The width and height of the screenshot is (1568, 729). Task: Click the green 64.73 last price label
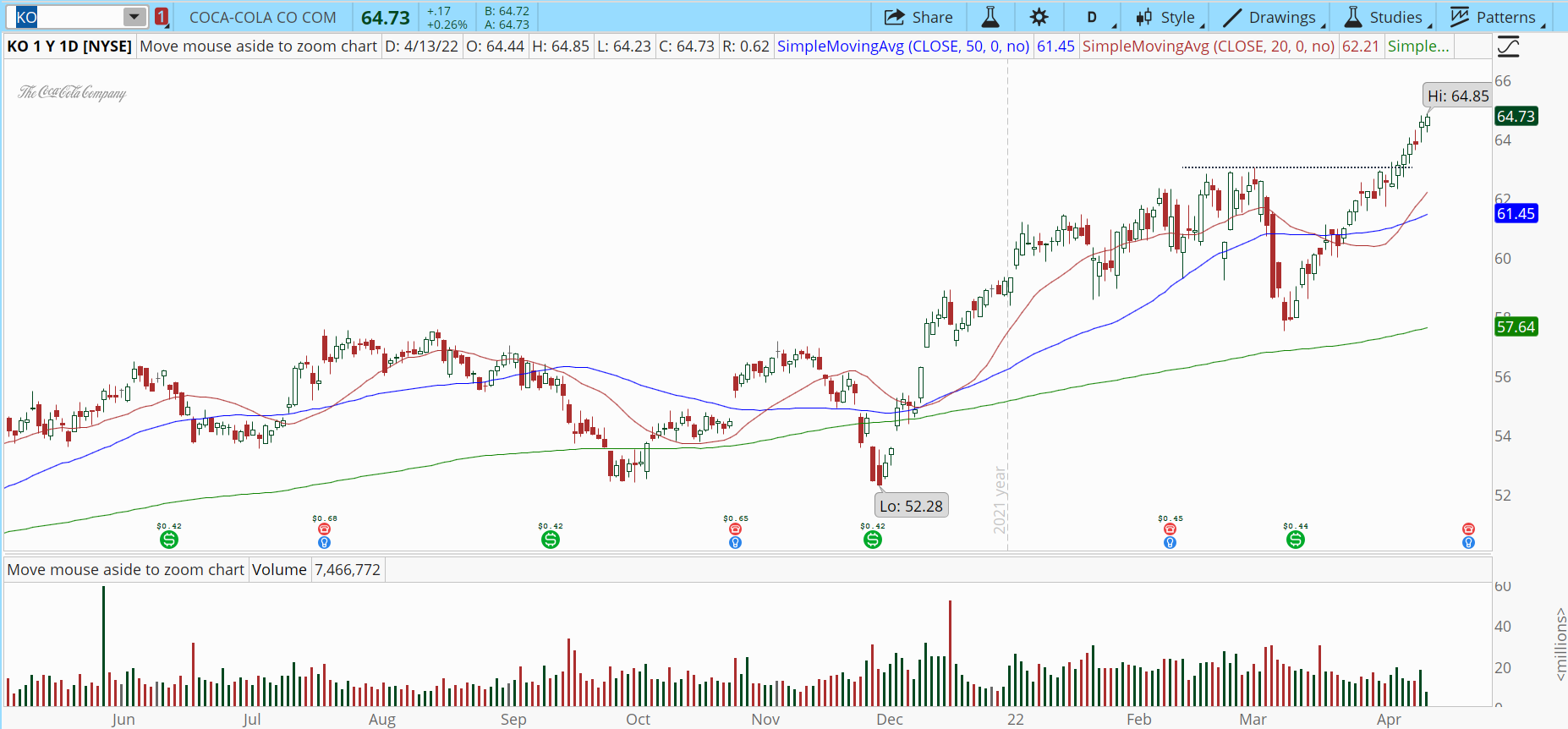1516,117
